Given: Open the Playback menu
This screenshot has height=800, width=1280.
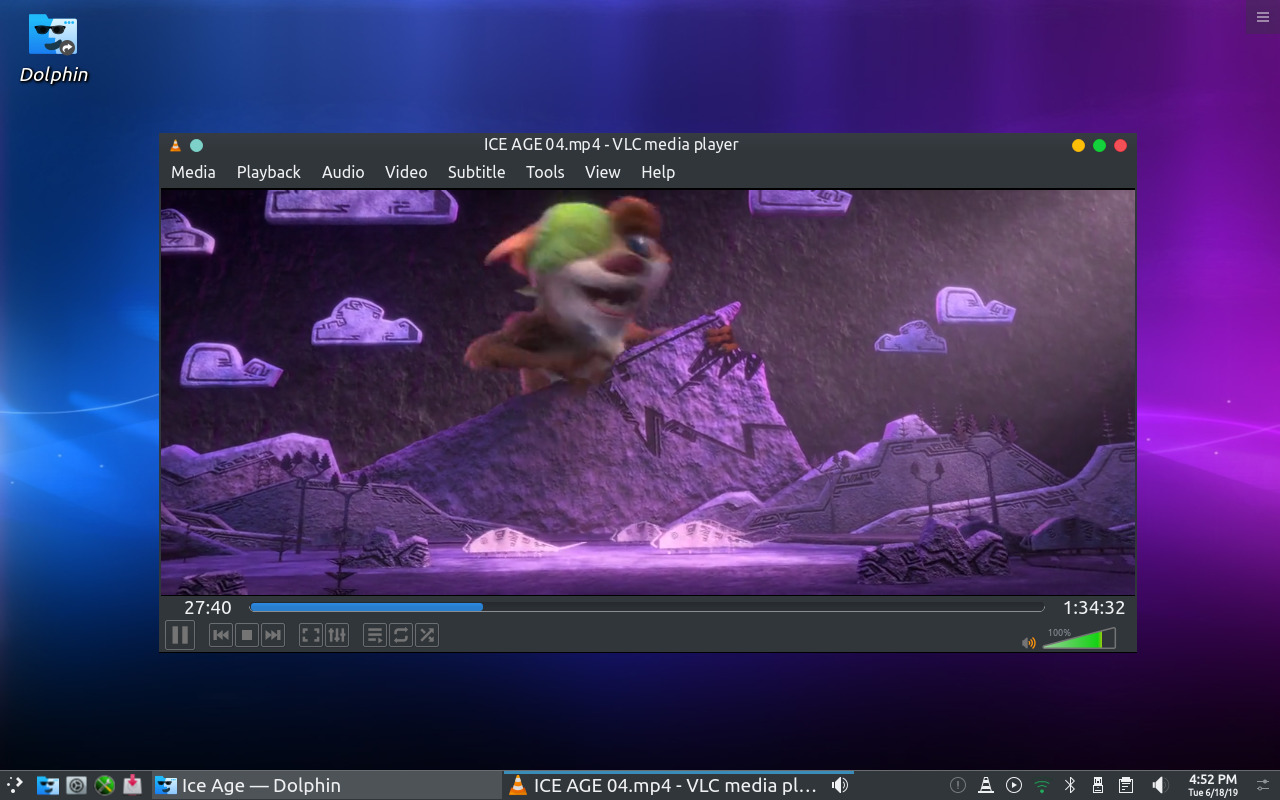Looking at the screenshot, I should pos(268,172).
